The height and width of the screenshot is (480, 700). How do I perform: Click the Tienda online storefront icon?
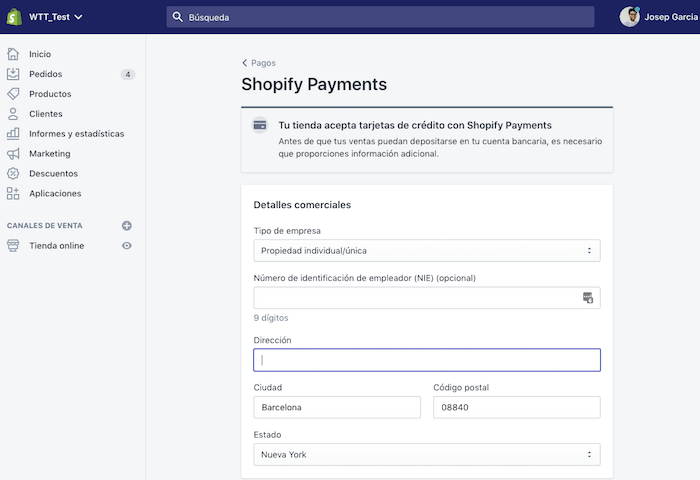[13, 246]
